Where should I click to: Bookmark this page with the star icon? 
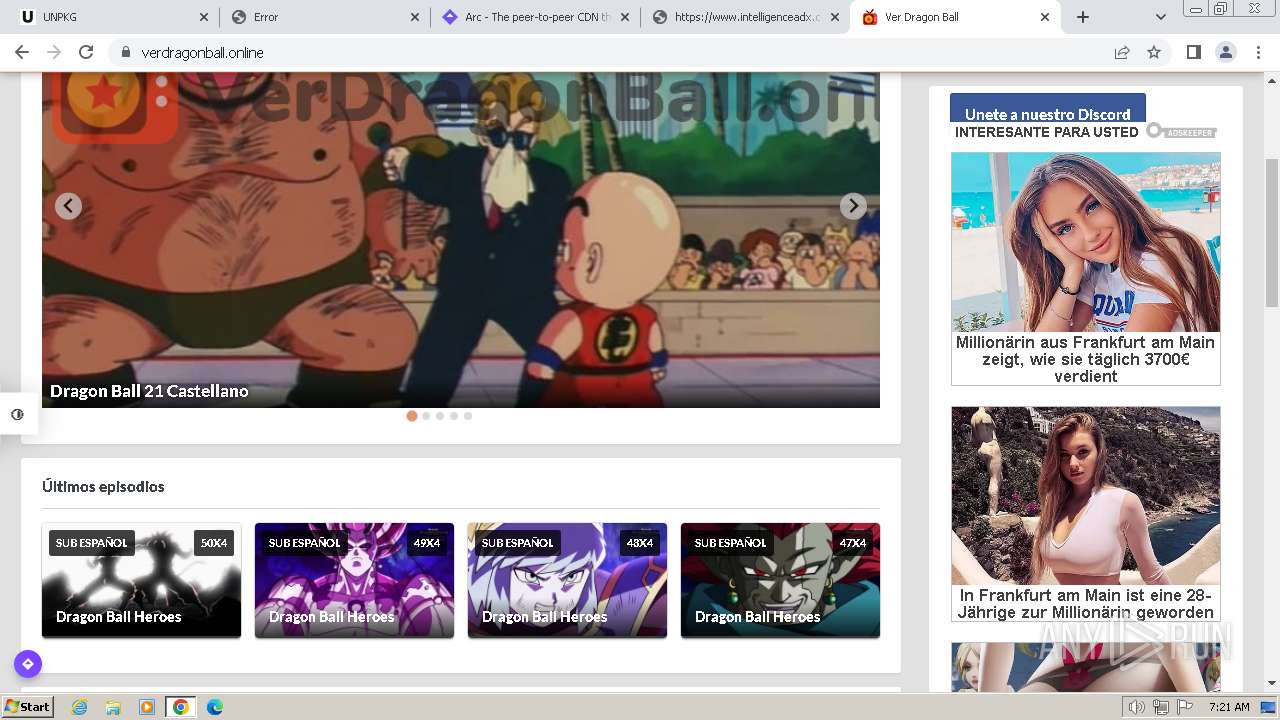1154,52
